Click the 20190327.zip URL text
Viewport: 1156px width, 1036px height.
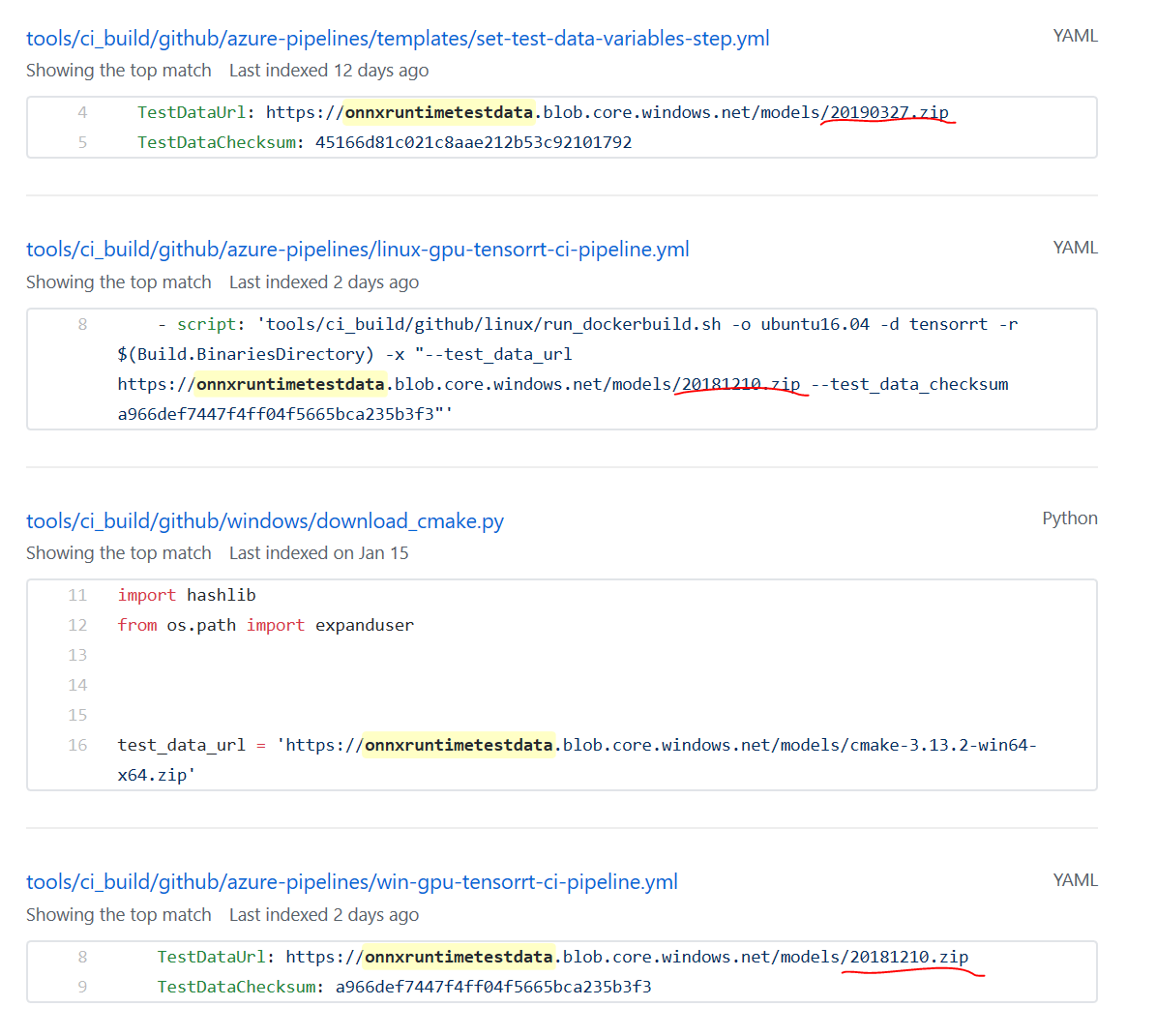(889, 112)
